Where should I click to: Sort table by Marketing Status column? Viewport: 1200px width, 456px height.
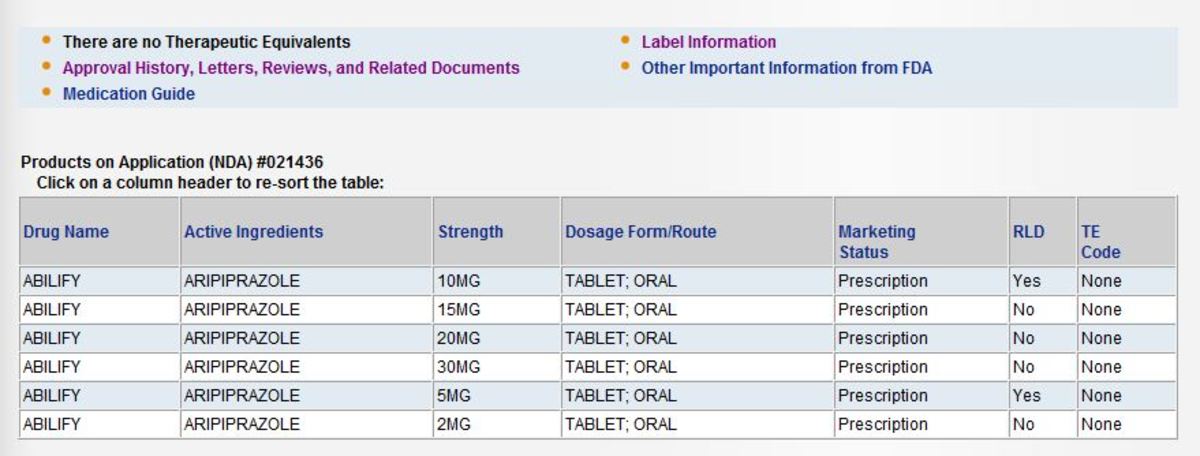pos(877,242)
